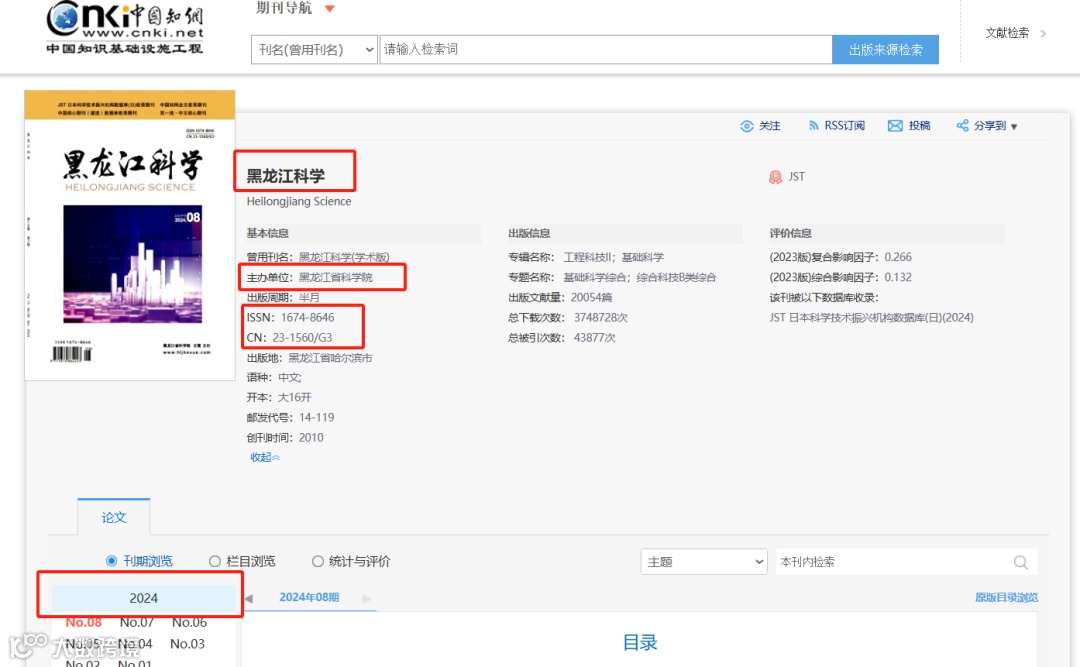Viewport: 1080px width, 667px height.
Task: Click the 期刊导航 menu label
Action: 284,8
